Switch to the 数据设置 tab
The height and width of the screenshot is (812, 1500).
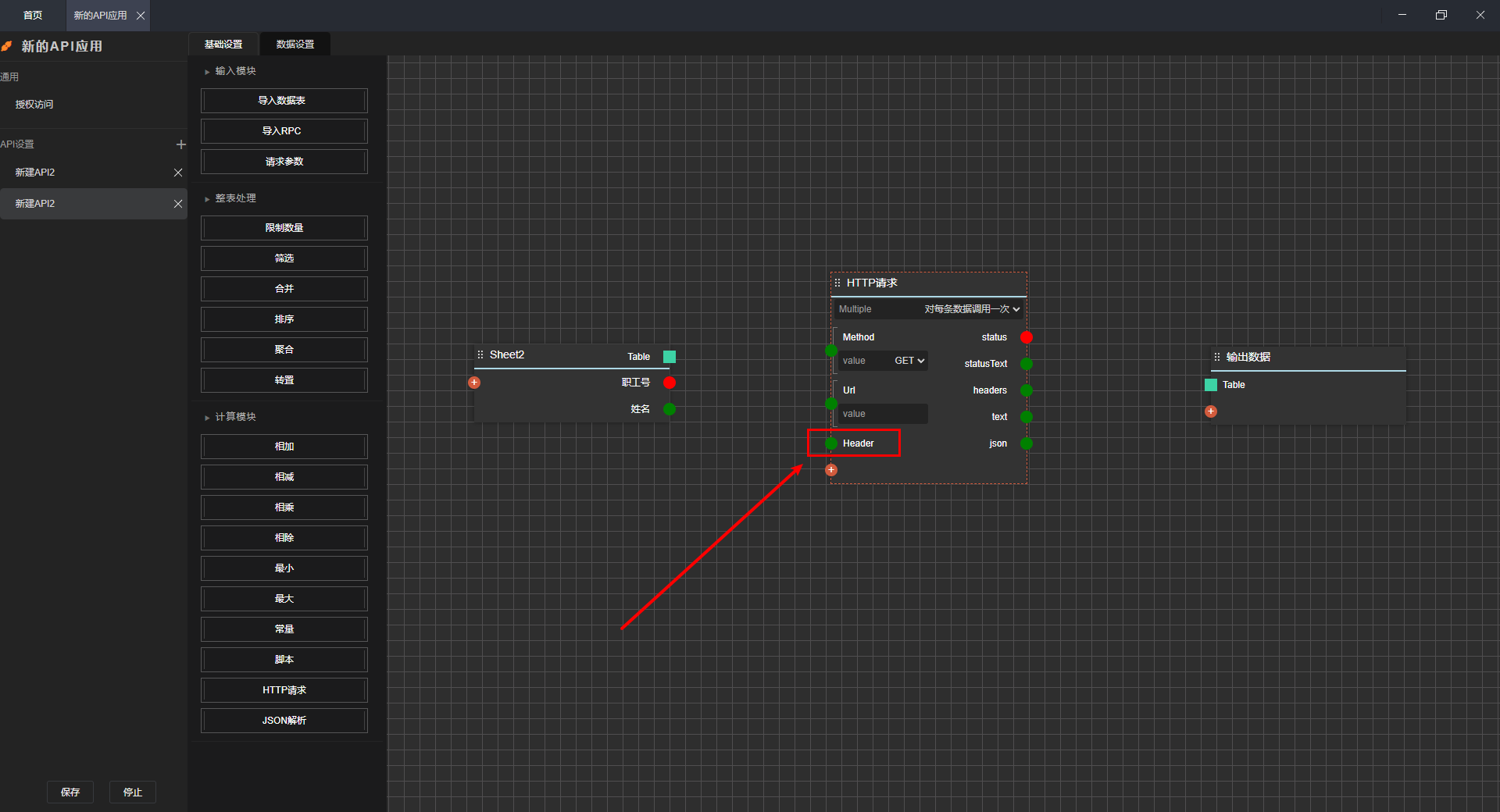pyautogui.click(x=295, y=45)
